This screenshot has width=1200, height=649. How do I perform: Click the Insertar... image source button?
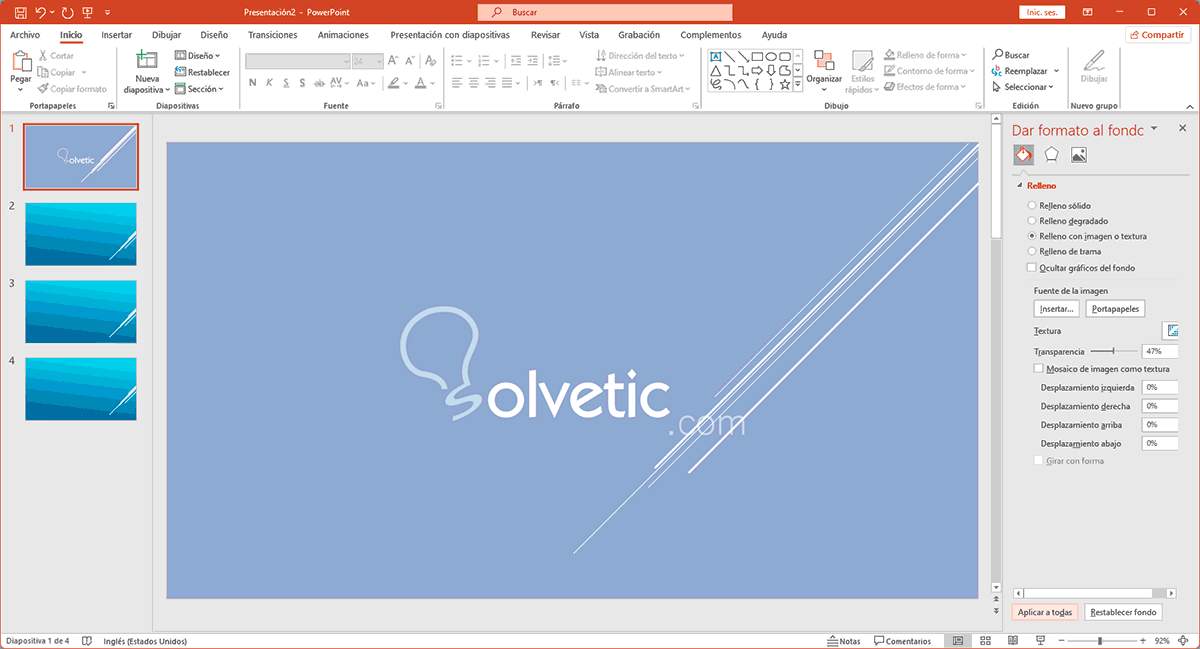(x=1057, y=309)
